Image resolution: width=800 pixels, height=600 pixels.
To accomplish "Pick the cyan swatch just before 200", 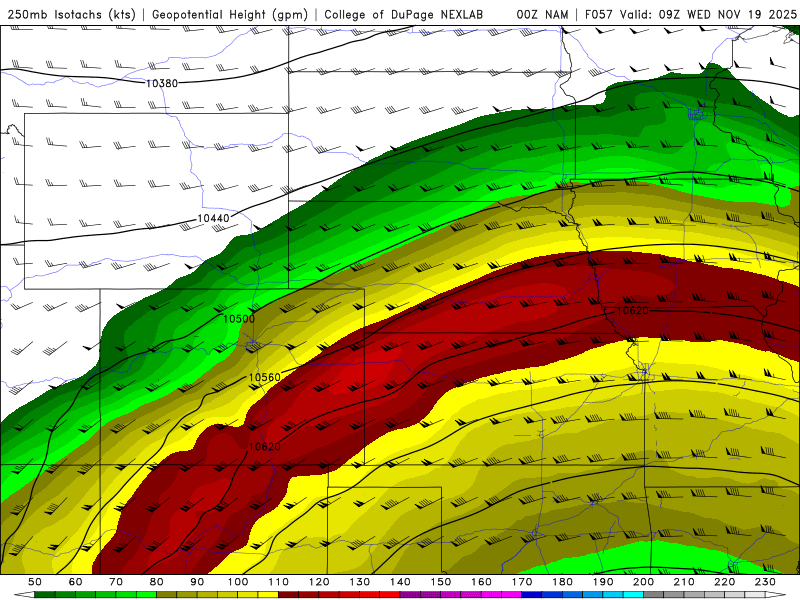I will point(634,595).
